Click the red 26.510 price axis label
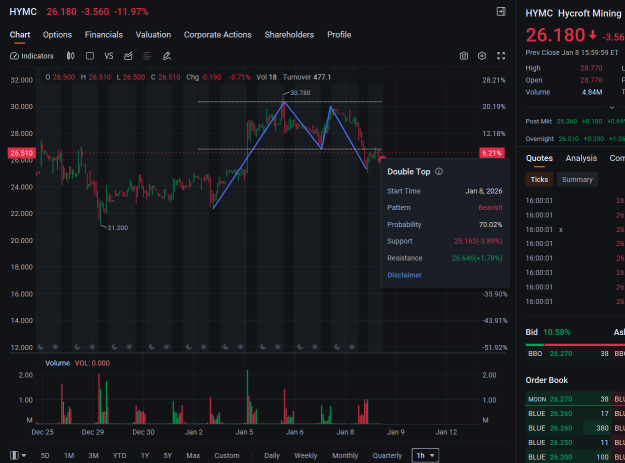Screen dimensions: 625x463 click(x=22, y=153)
